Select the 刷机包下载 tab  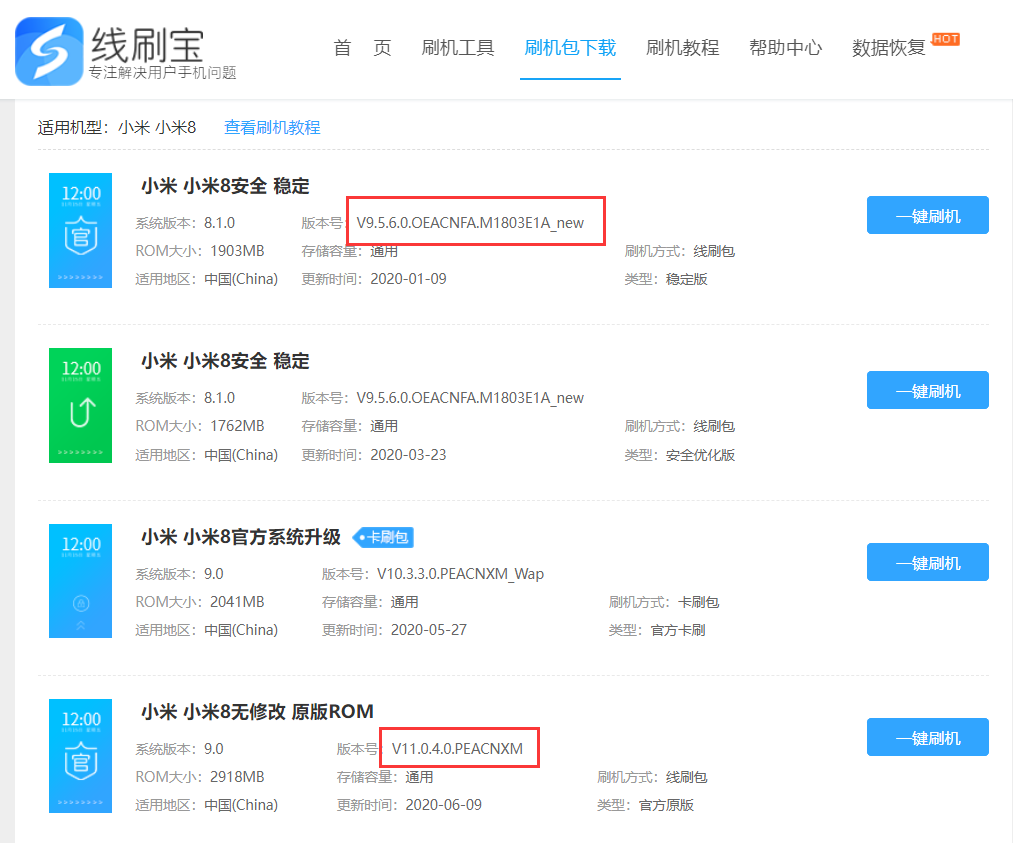click(x=570, y=48)
